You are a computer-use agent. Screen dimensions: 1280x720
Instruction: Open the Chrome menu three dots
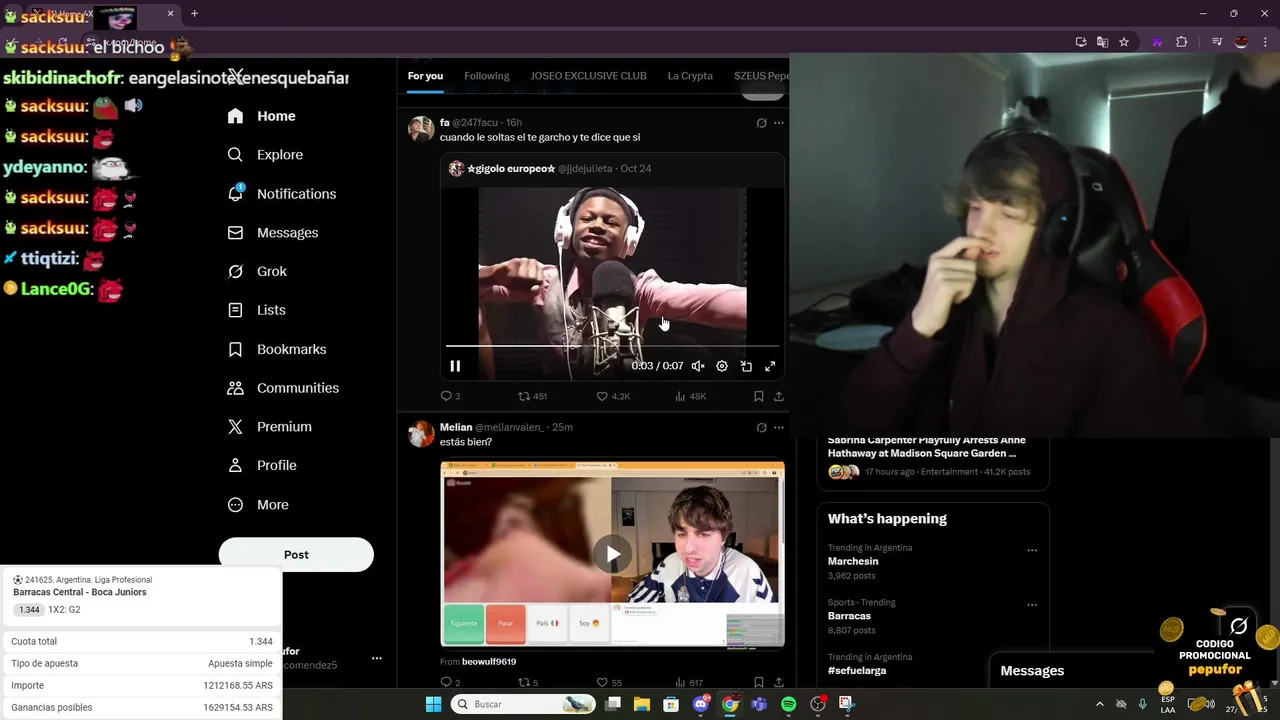(1265, 42)
